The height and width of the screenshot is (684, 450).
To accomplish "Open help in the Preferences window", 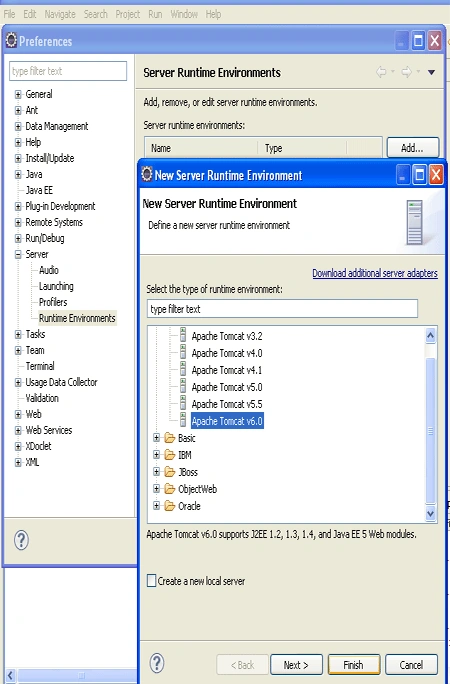I will tap(21, 540).
